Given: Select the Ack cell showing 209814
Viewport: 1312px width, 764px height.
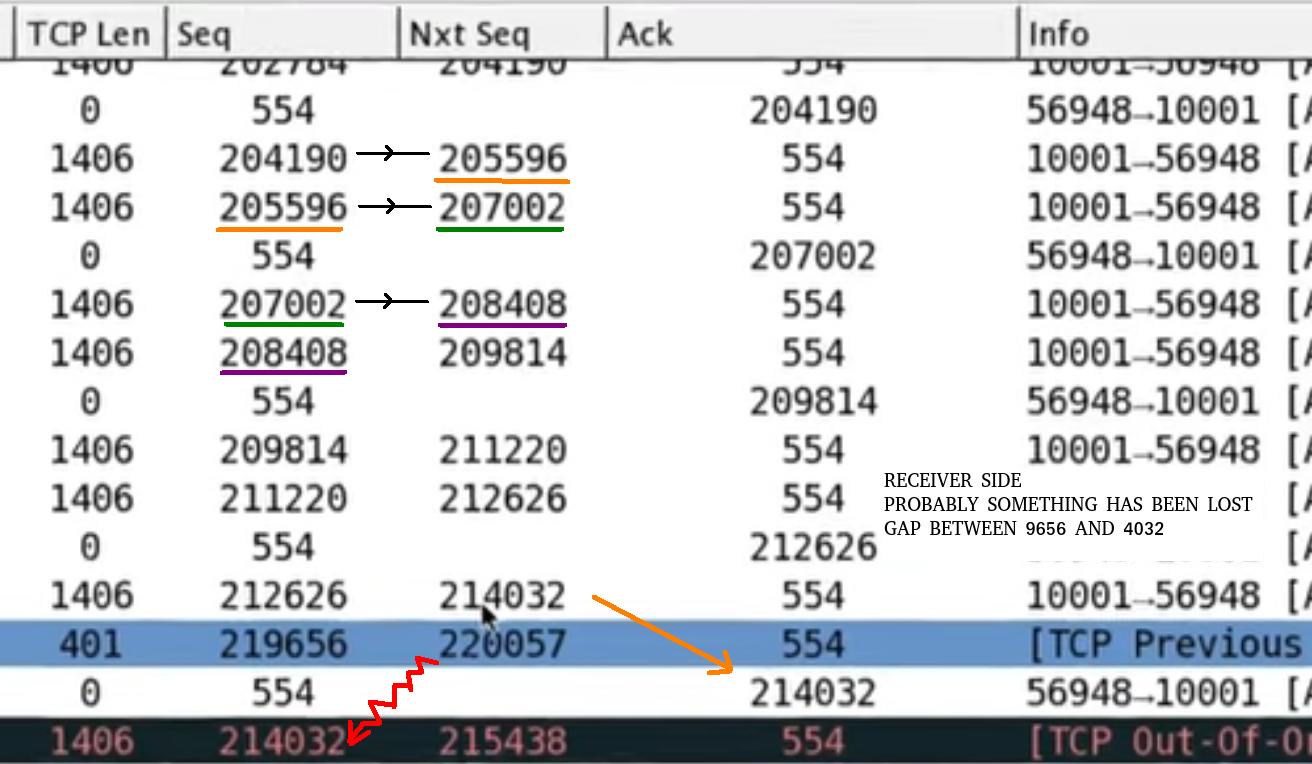Looking at the screenshot, I should click(x=813, y=401).
